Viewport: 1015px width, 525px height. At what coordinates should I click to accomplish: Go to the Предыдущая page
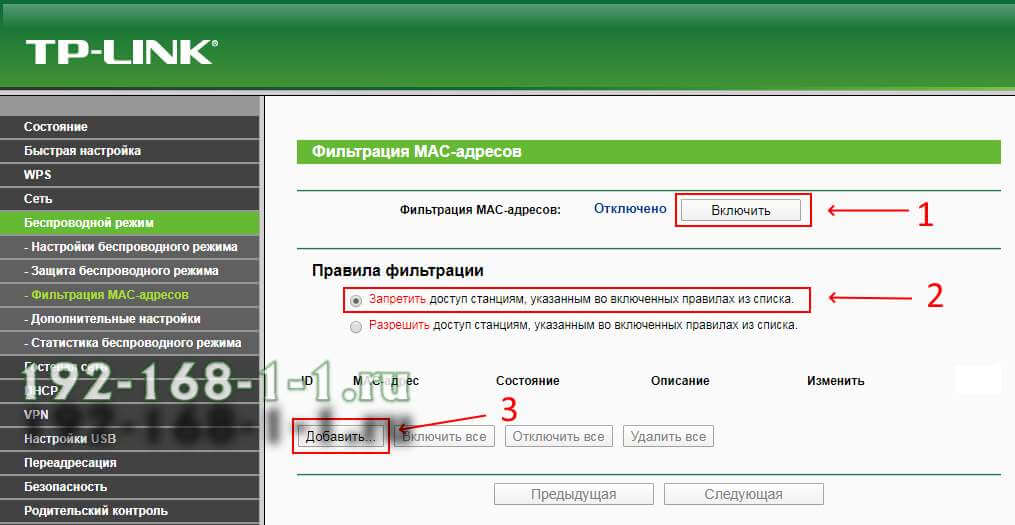pos(573,494)
